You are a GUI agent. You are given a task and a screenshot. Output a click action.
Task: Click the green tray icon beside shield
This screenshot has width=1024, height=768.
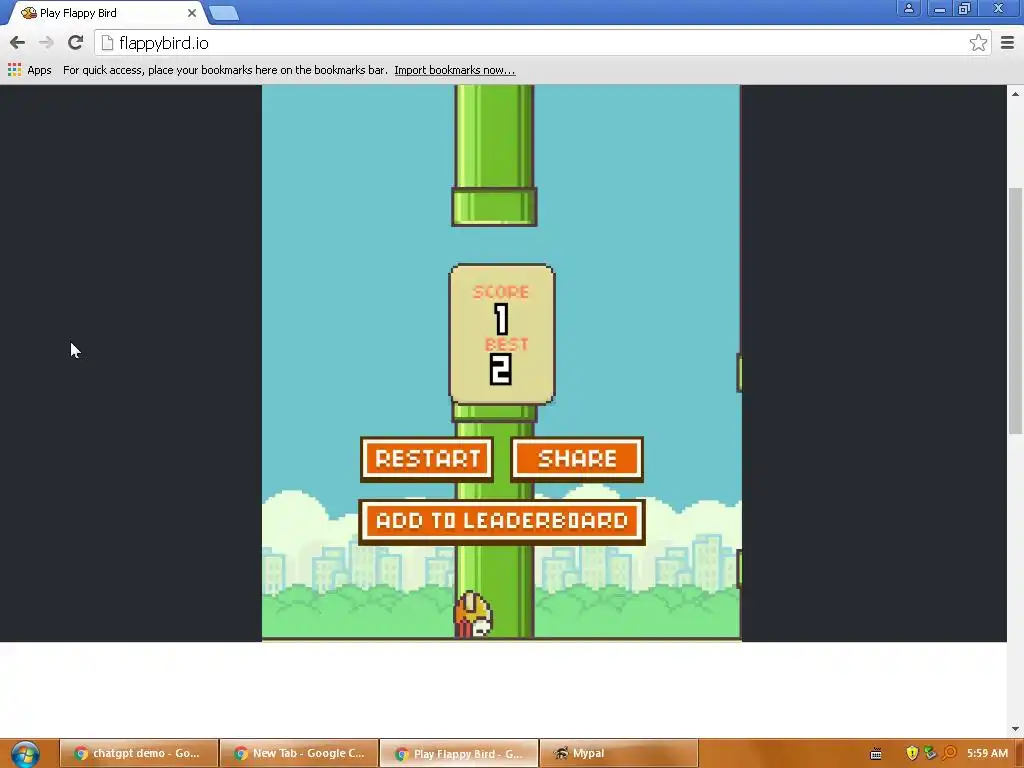point(930,753)
